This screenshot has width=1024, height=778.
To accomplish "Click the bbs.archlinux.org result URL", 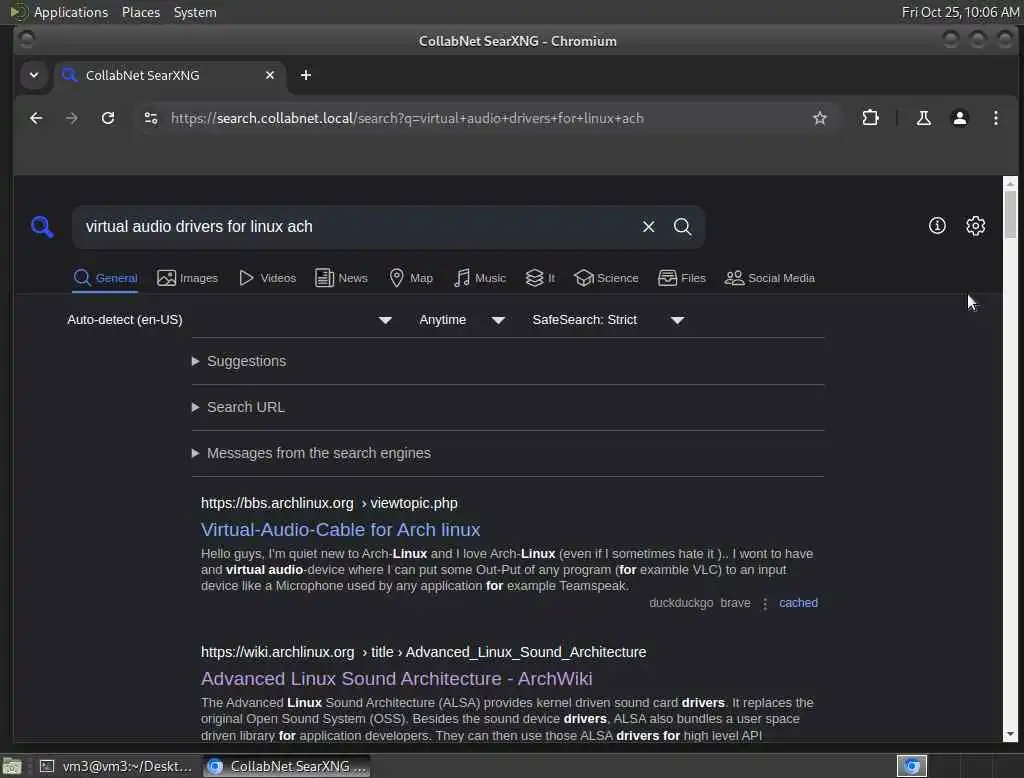I will pyautogui.click(x=329, y=503).
